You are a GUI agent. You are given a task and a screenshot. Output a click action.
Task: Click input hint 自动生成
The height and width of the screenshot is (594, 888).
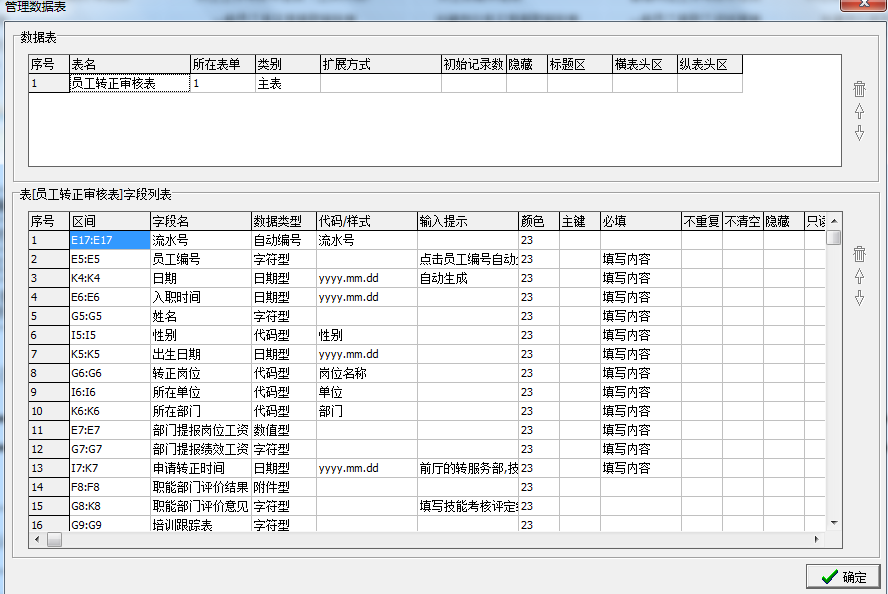[x=468, y=278]
